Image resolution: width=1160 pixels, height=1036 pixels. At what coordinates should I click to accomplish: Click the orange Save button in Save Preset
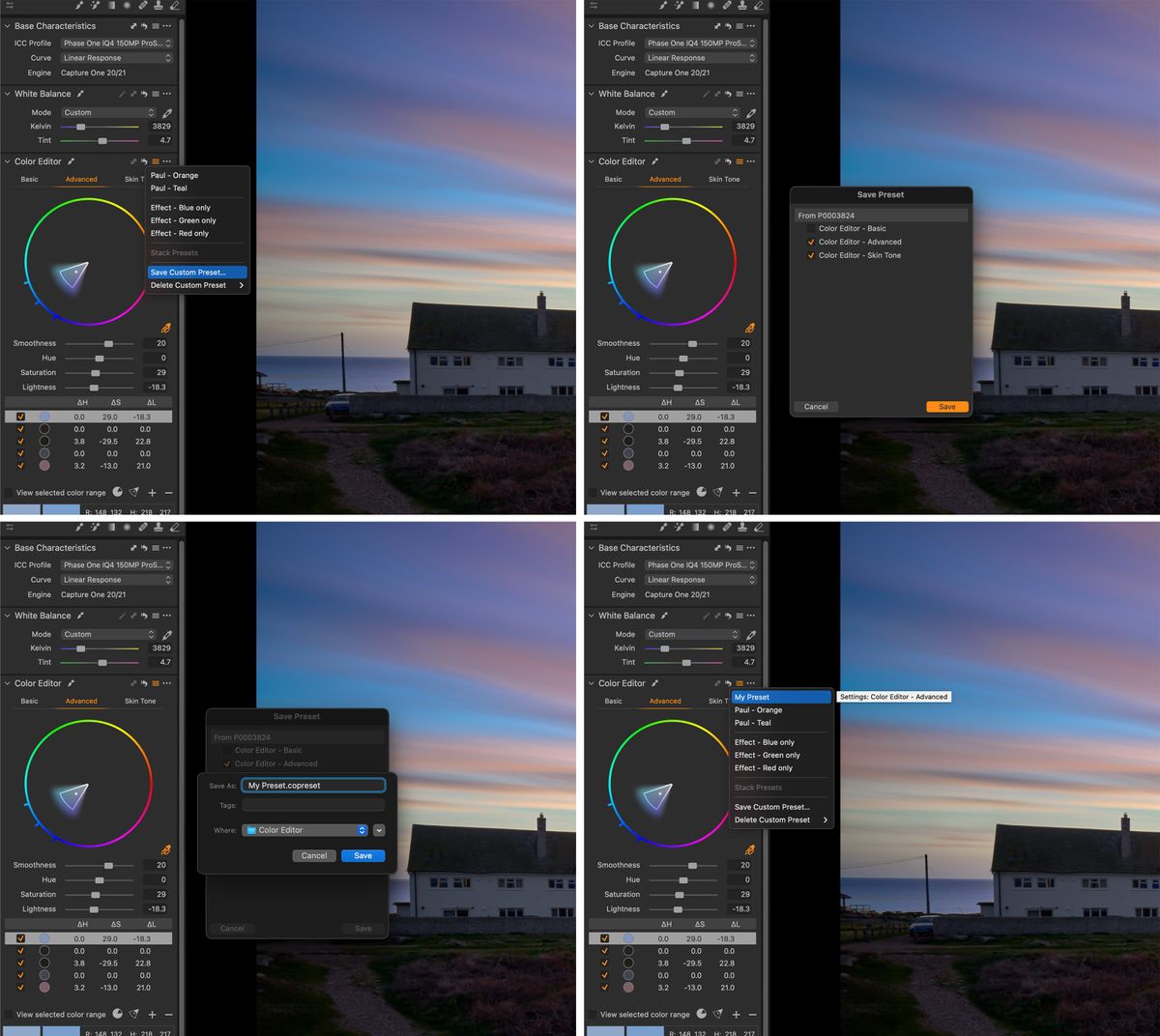point(945,406)
